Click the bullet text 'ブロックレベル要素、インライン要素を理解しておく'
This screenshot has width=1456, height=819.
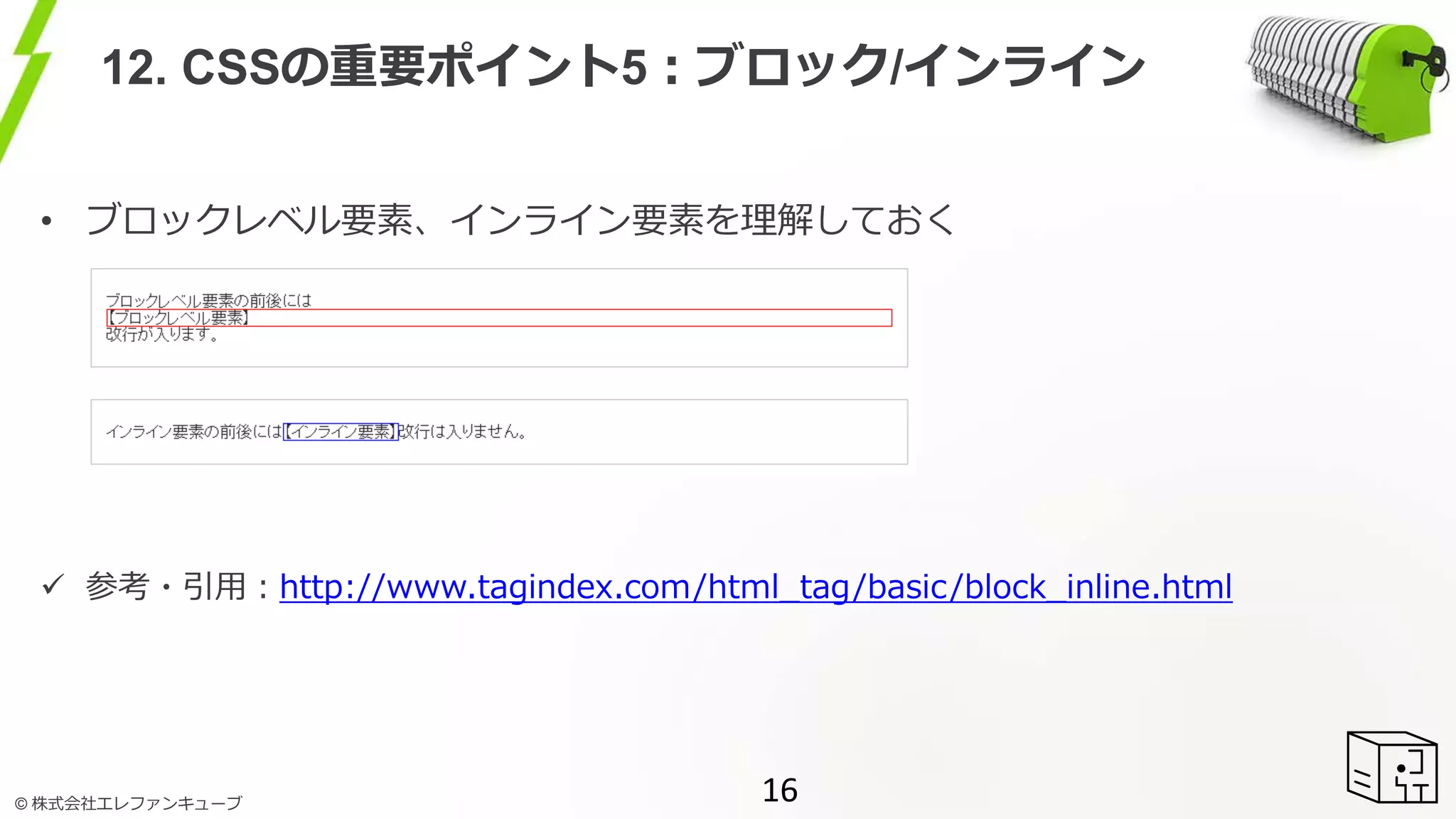click(x=521, y=219)
